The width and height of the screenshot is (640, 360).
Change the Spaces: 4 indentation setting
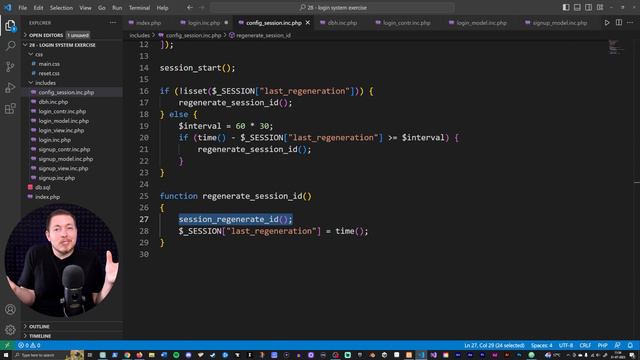(x=541, y=345)
